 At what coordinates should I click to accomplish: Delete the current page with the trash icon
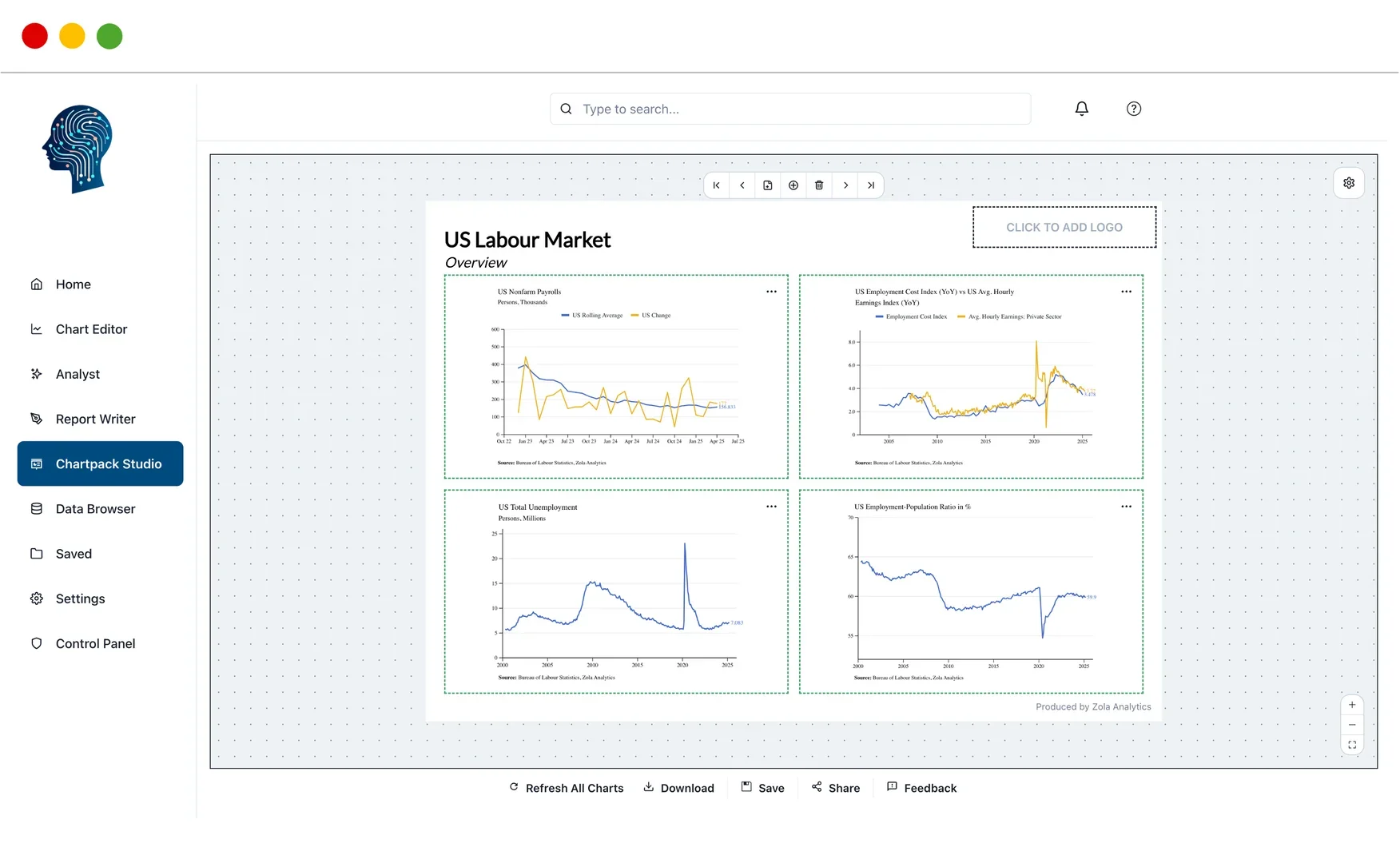819,185
